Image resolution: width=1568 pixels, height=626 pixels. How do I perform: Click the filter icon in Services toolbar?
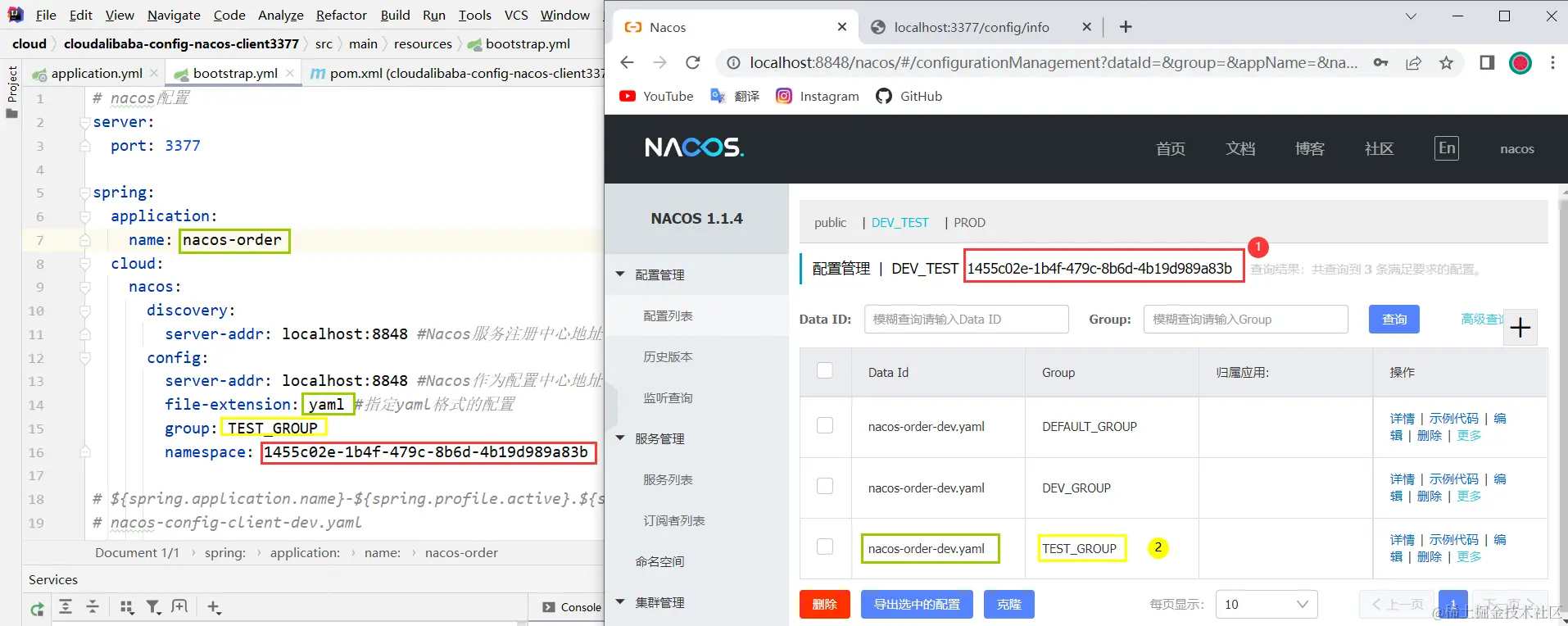153,606
